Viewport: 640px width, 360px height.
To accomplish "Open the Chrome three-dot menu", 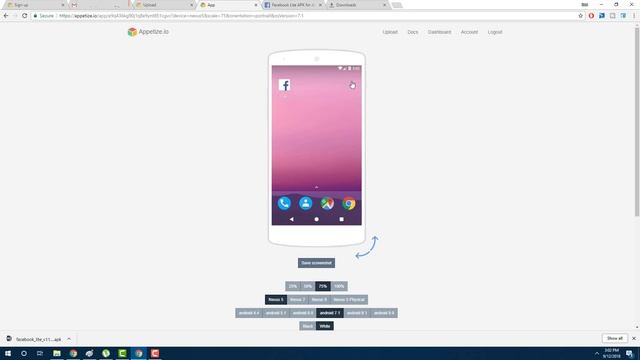I will (634, 16).
